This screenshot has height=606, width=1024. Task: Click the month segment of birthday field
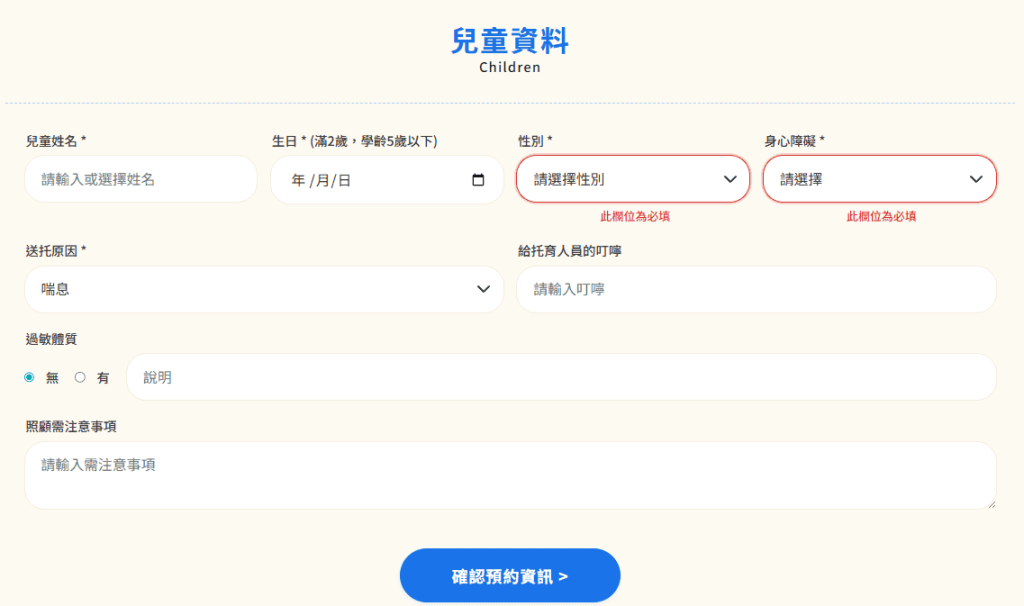(321, 181)
